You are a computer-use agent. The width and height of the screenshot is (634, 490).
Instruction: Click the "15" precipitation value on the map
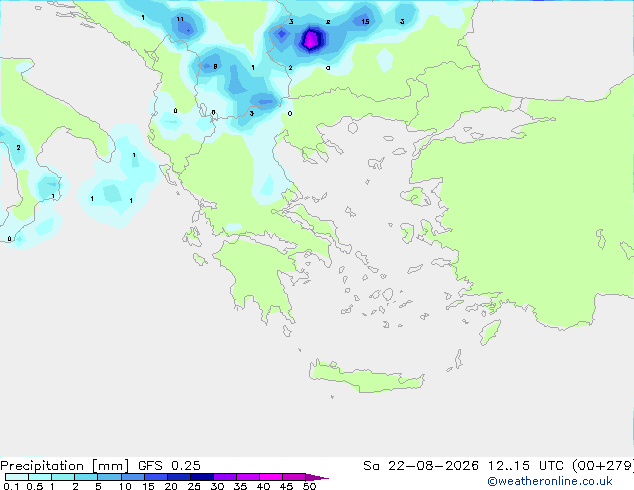pos(365,21)
